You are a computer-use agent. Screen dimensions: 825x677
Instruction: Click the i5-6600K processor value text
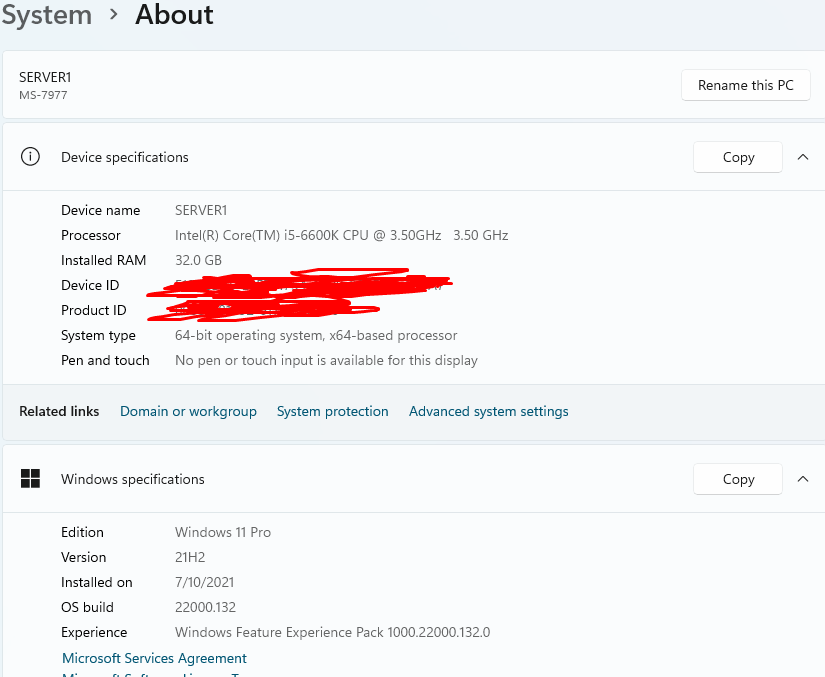point(341,235)
